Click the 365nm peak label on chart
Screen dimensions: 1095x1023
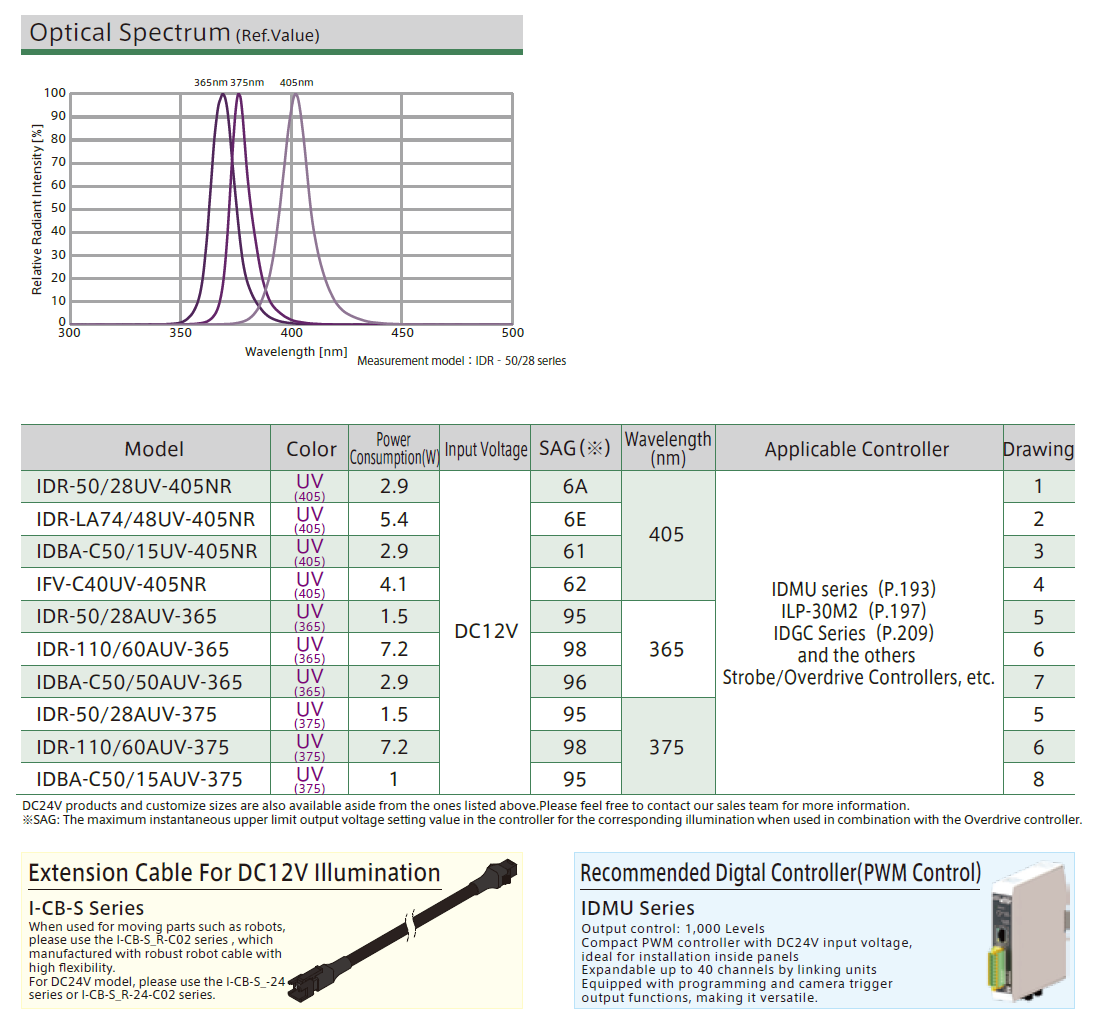pos(210,82)
